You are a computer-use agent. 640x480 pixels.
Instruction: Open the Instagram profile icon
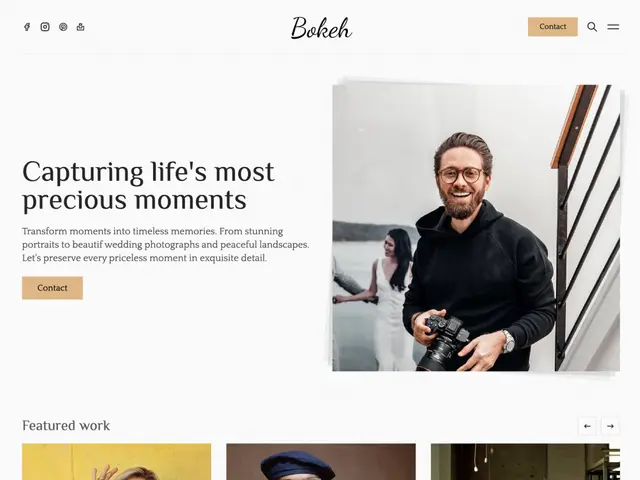tap(45, 27)
